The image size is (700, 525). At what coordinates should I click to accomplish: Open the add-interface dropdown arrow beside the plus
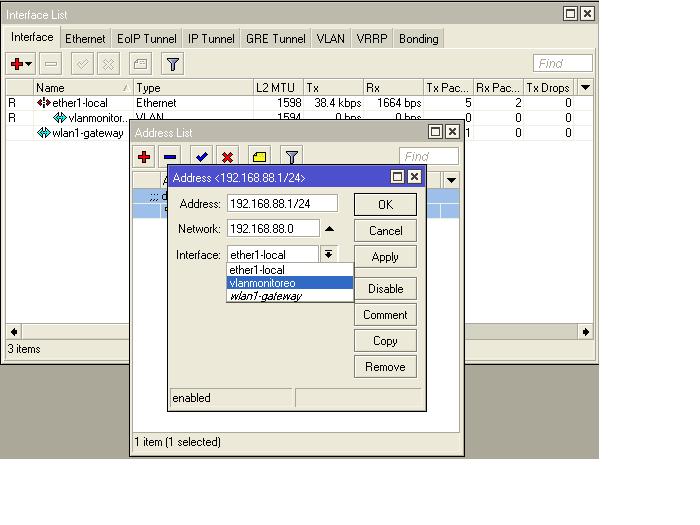click(29, 64)
